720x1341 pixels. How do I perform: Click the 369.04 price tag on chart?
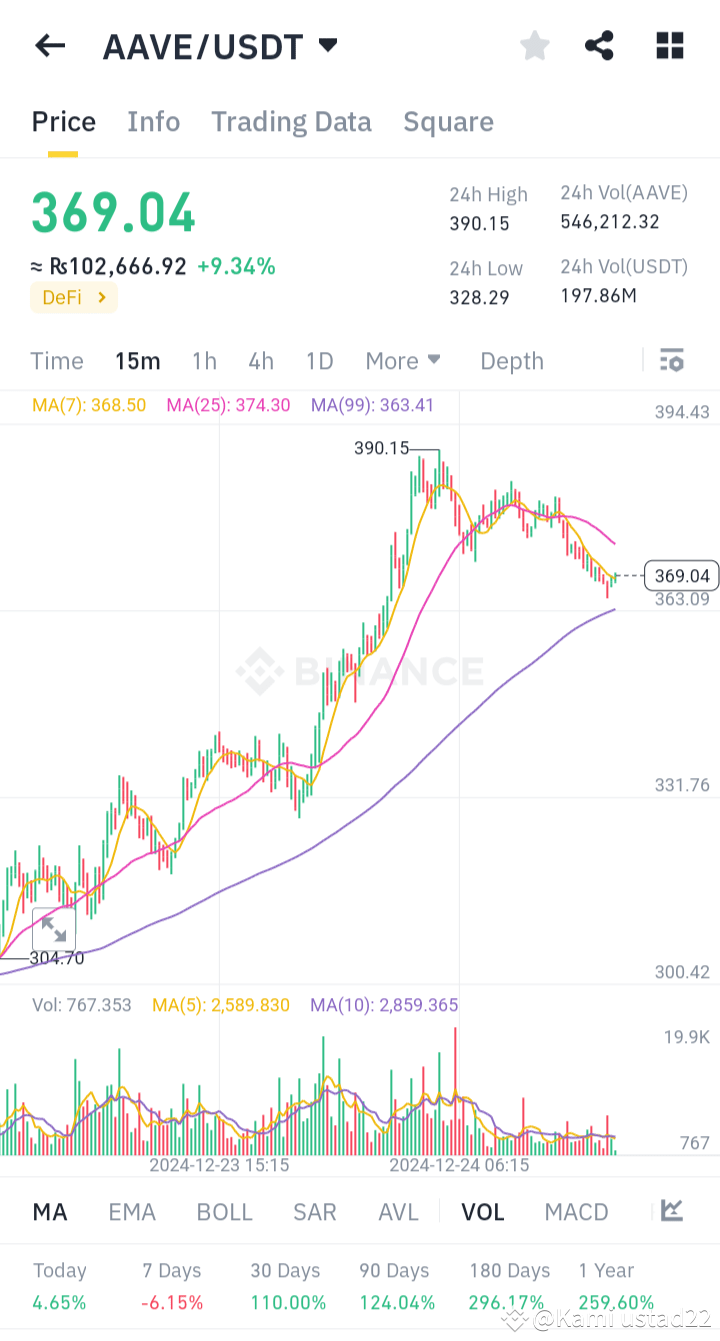point(682,575)
